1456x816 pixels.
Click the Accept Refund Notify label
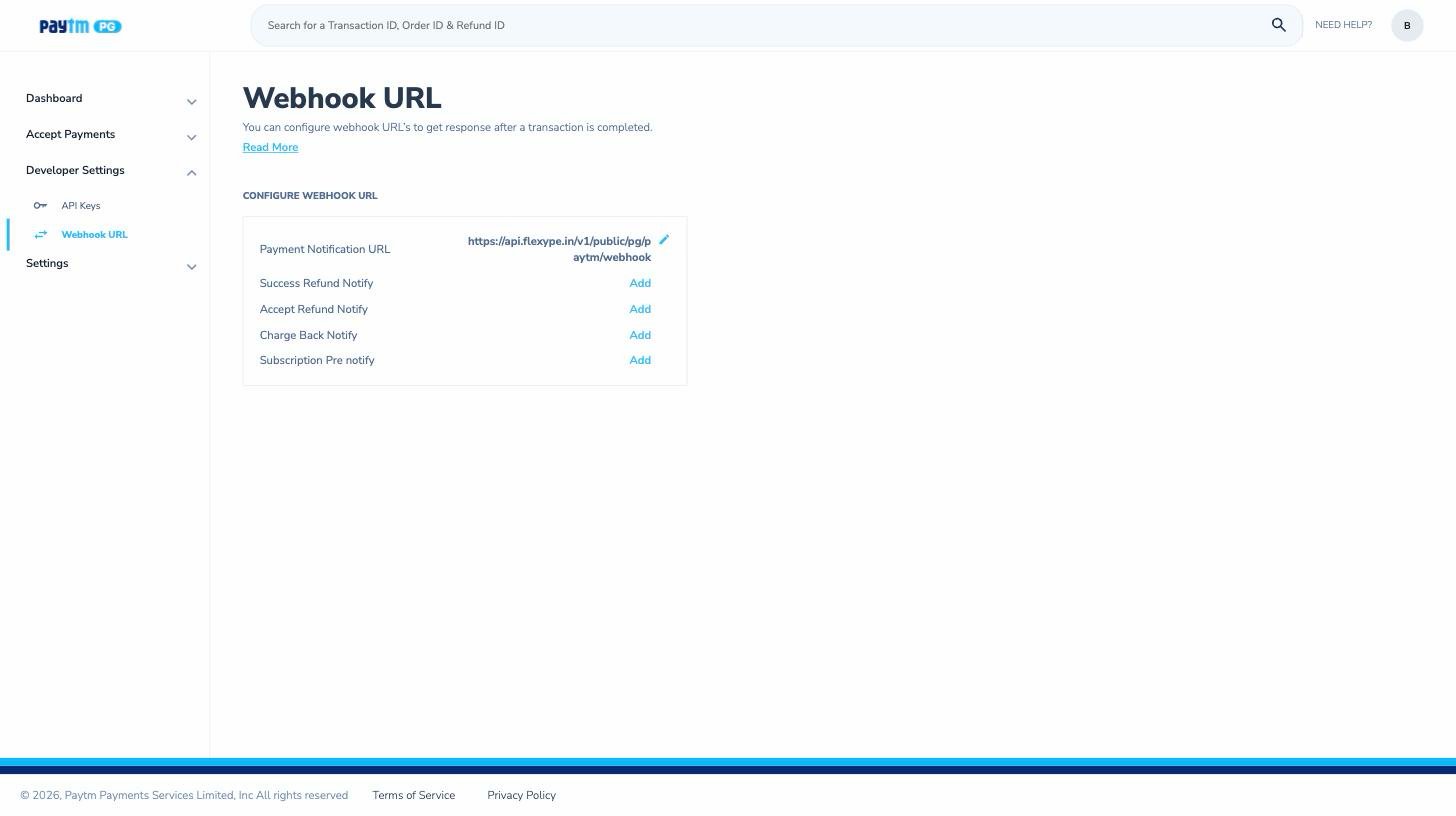[x=313, y=309]
